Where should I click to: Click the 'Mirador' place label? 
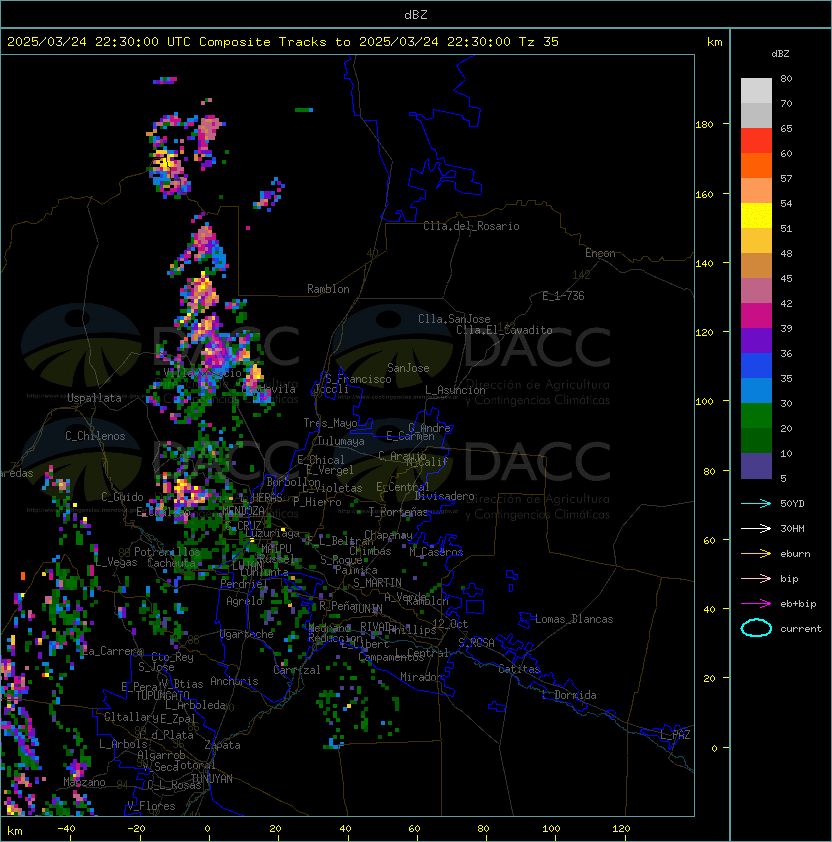[x=421, y=677]
